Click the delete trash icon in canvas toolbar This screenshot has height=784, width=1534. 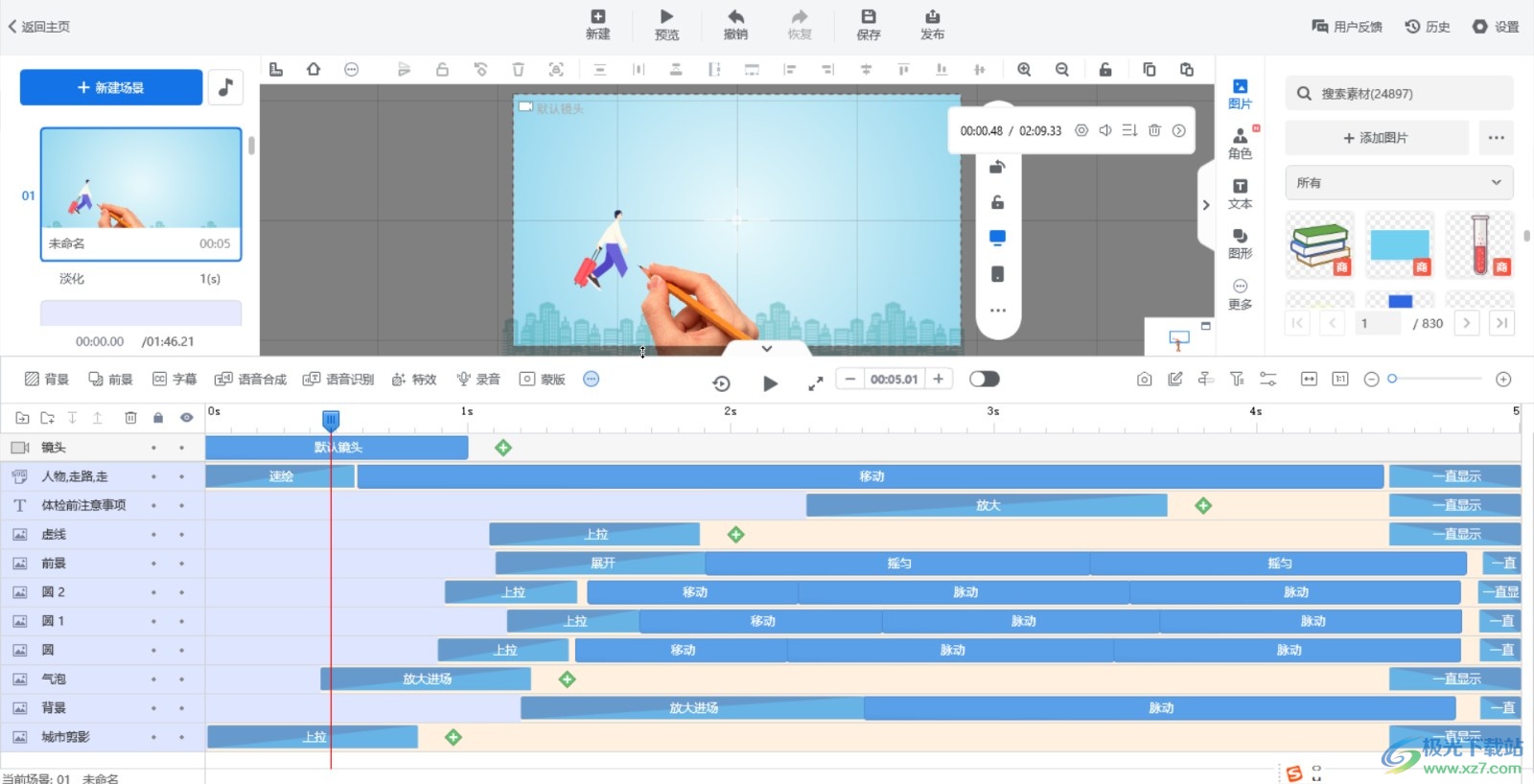click(x=518, y=69)
